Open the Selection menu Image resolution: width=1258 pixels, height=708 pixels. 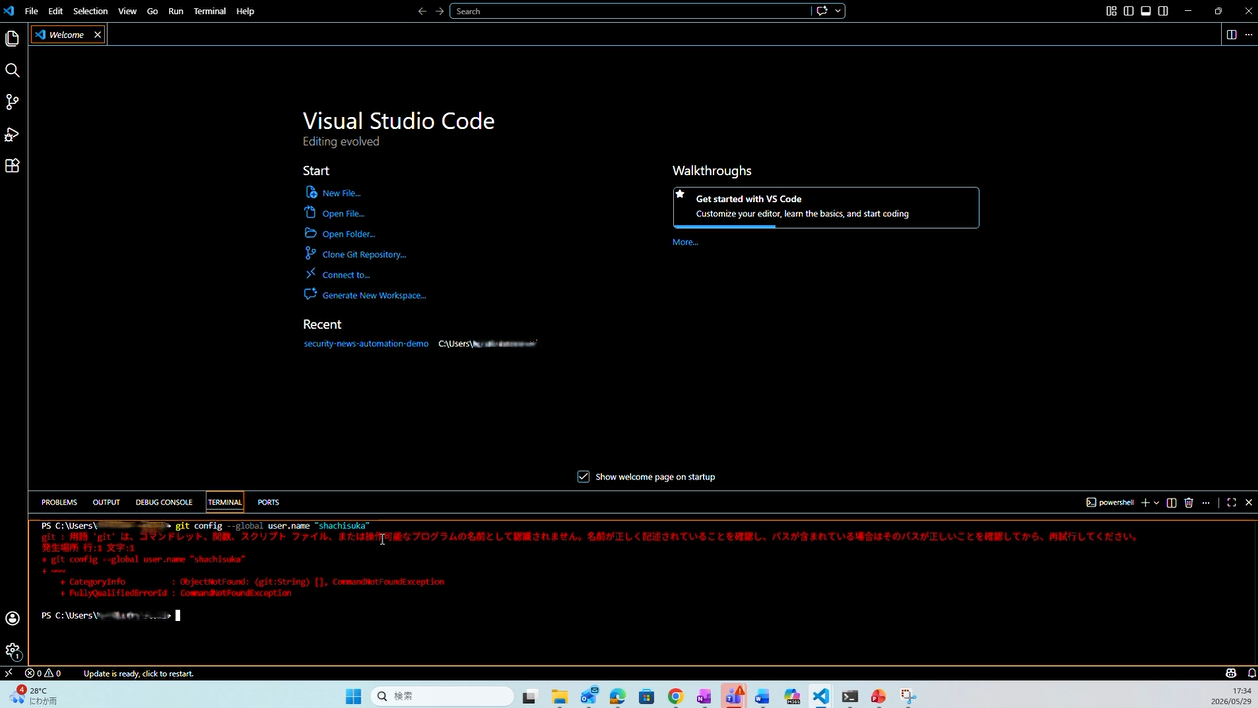90,11
